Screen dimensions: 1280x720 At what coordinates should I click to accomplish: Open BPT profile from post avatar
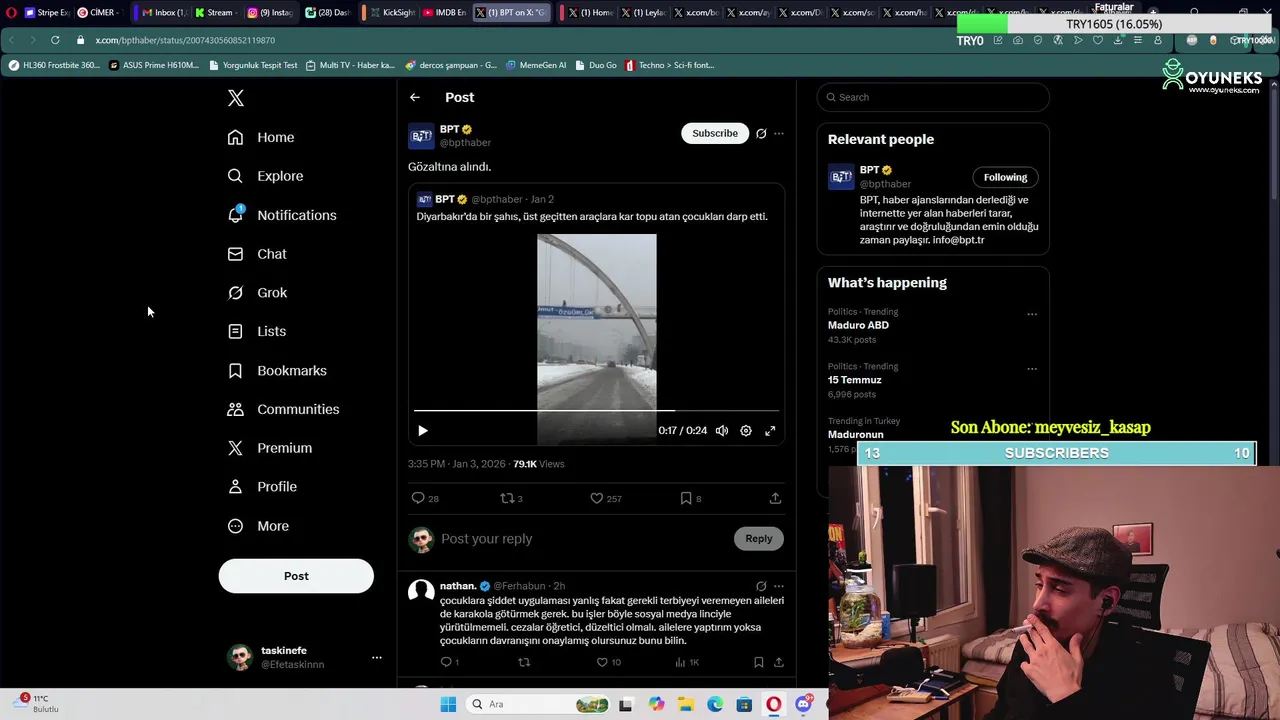click(421, 136)
